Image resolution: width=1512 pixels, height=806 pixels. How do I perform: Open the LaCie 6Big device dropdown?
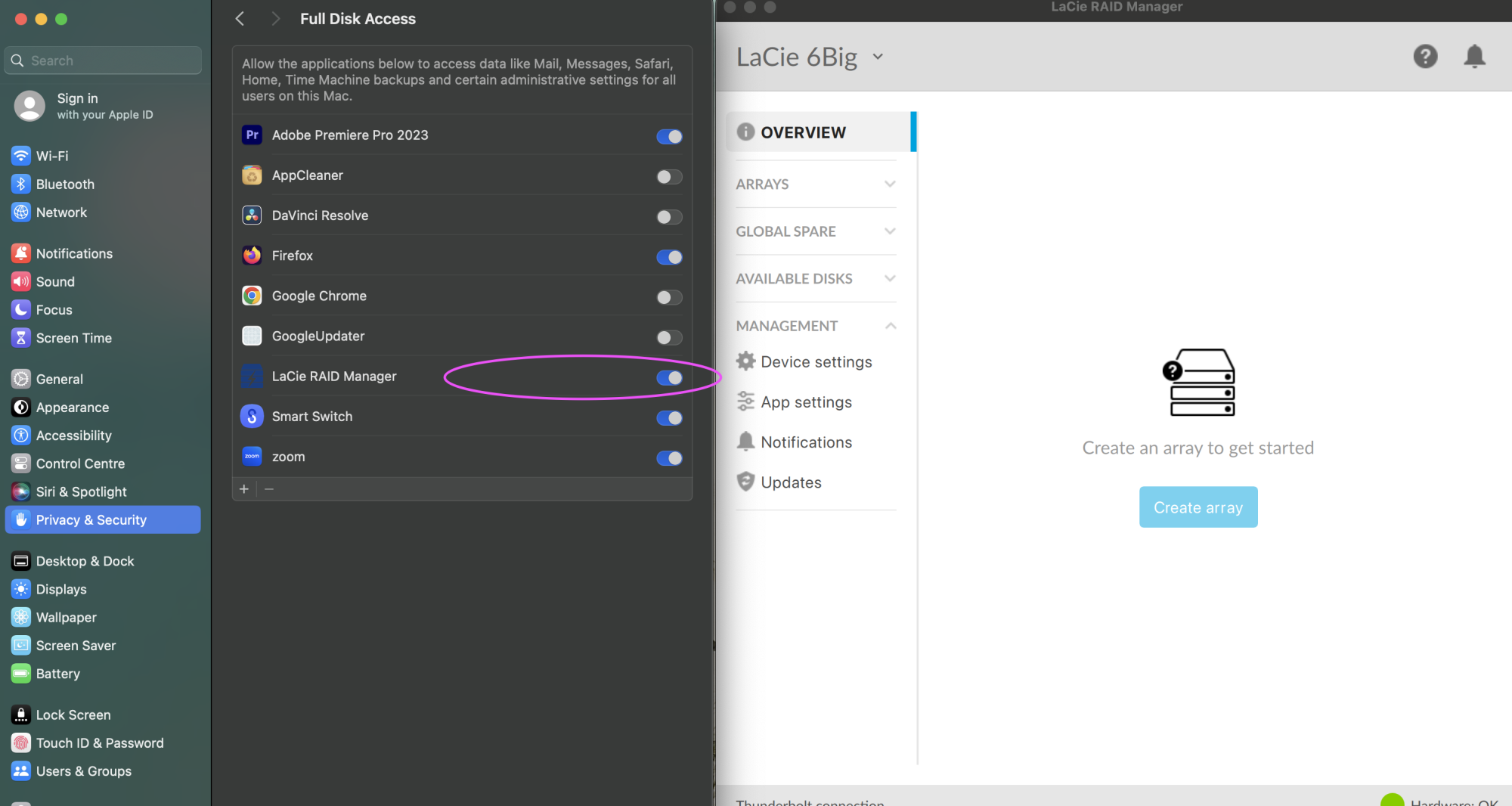click(x=878, y=57)
